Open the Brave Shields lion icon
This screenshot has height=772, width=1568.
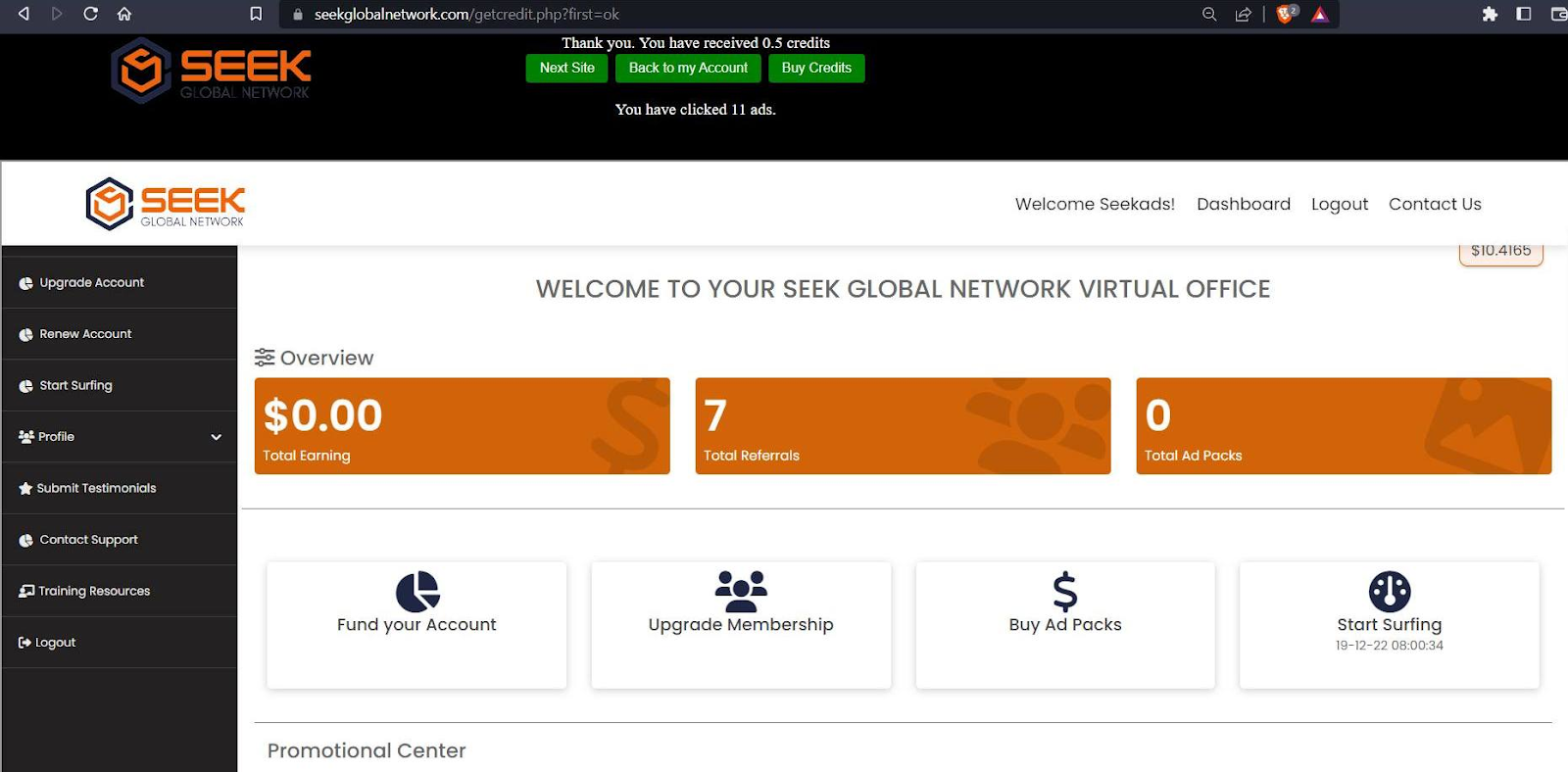pos(1287,14)
